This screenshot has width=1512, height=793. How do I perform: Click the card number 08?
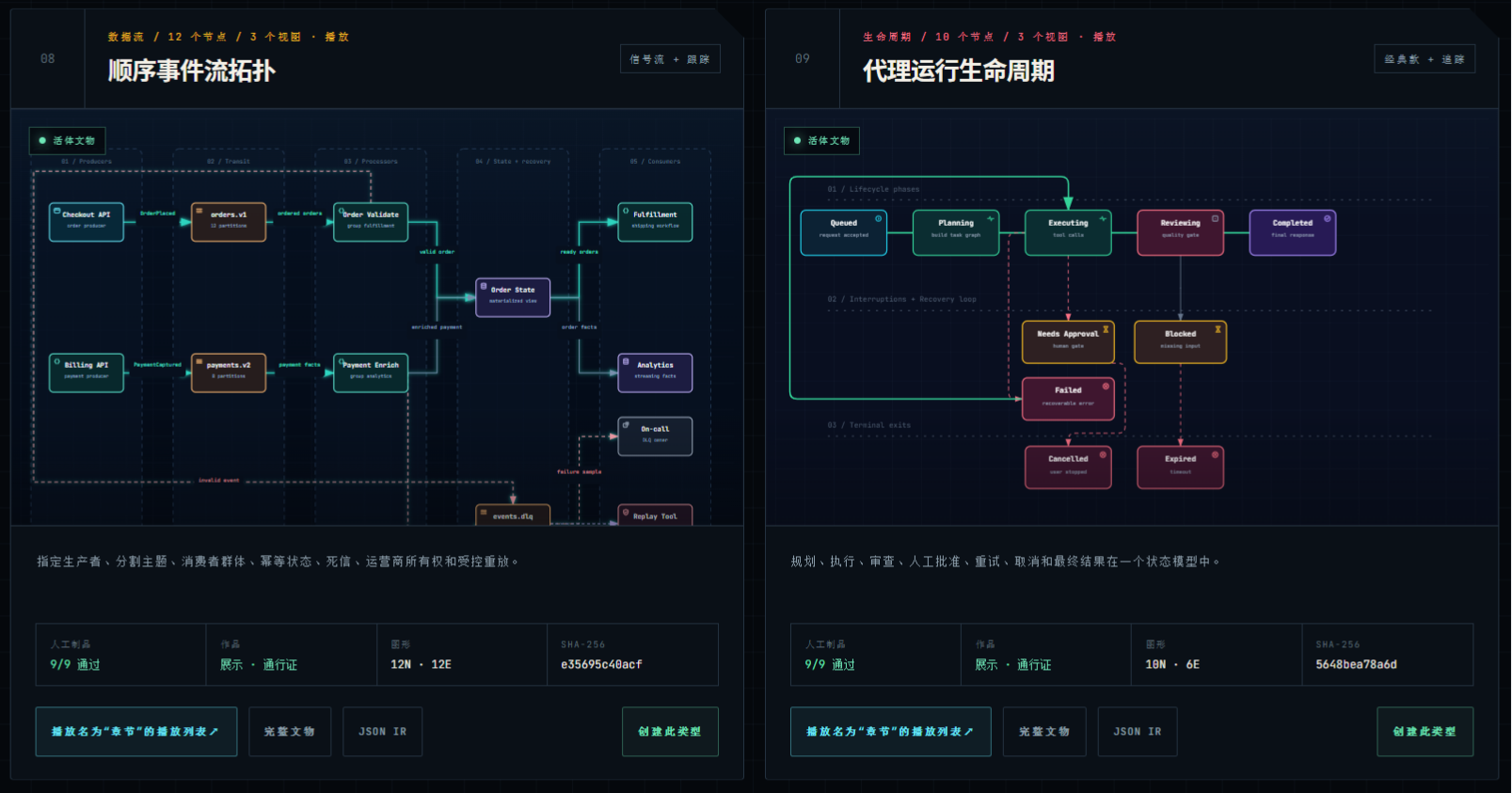[47, 58]
